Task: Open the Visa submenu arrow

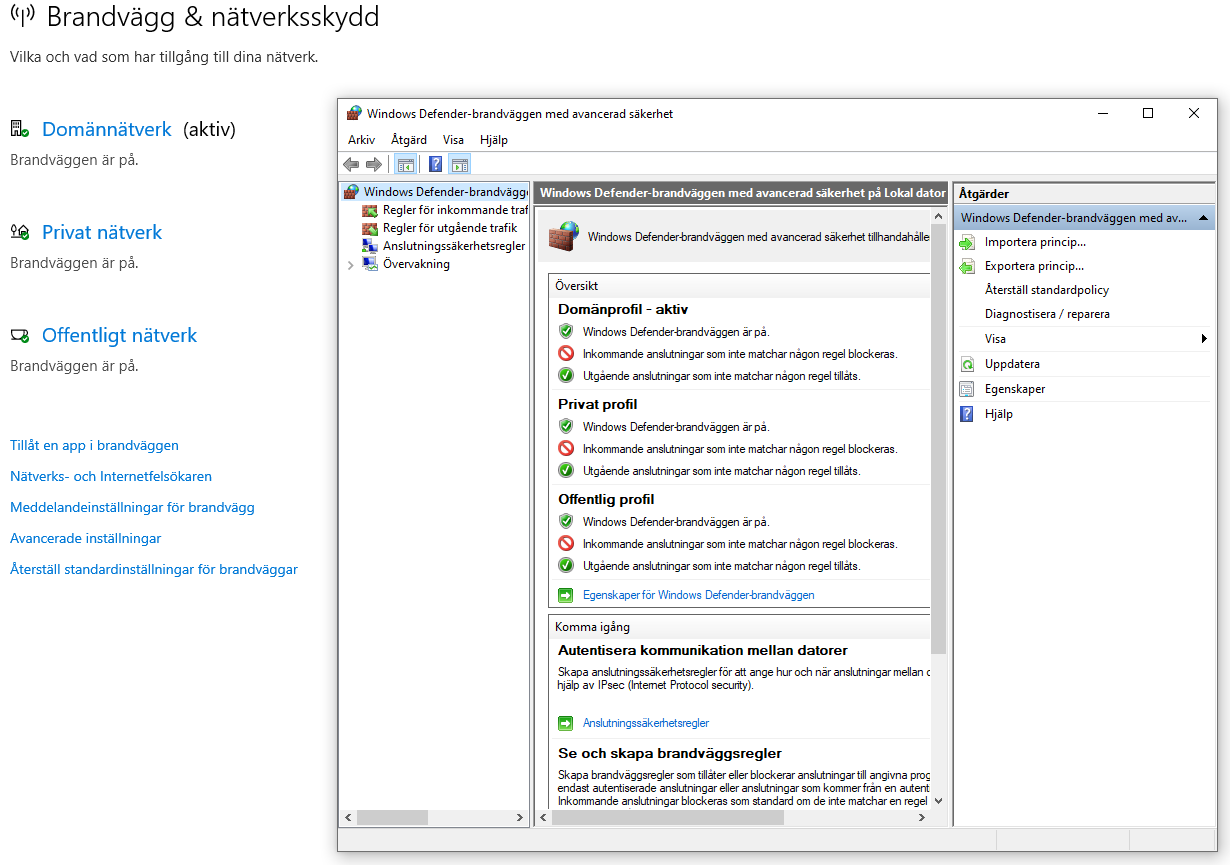Action: click(1204, 339)
